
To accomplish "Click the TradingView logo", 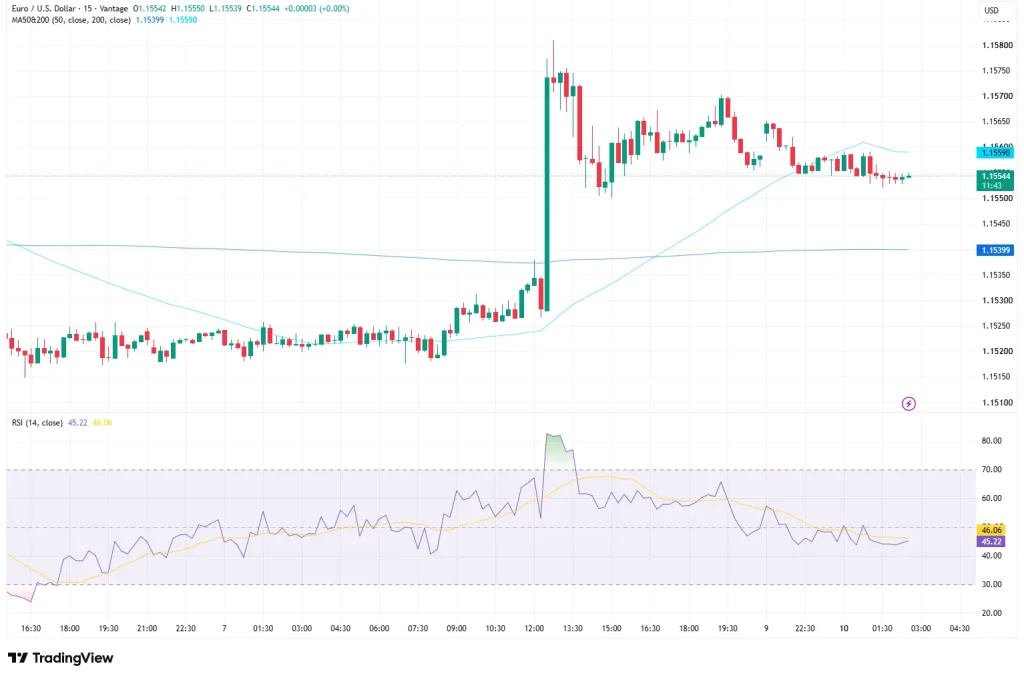I will (60, 658).
